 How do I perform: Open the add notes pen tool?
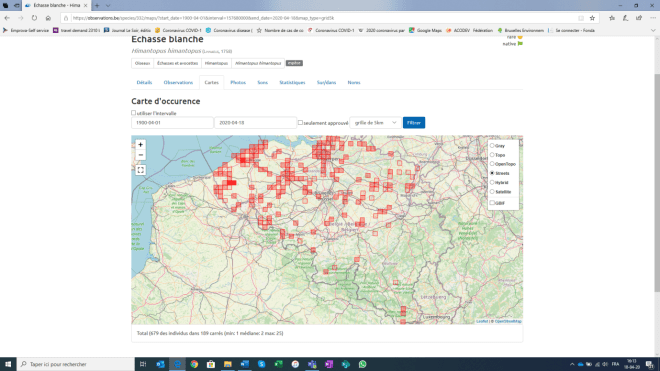coord(625,18)
